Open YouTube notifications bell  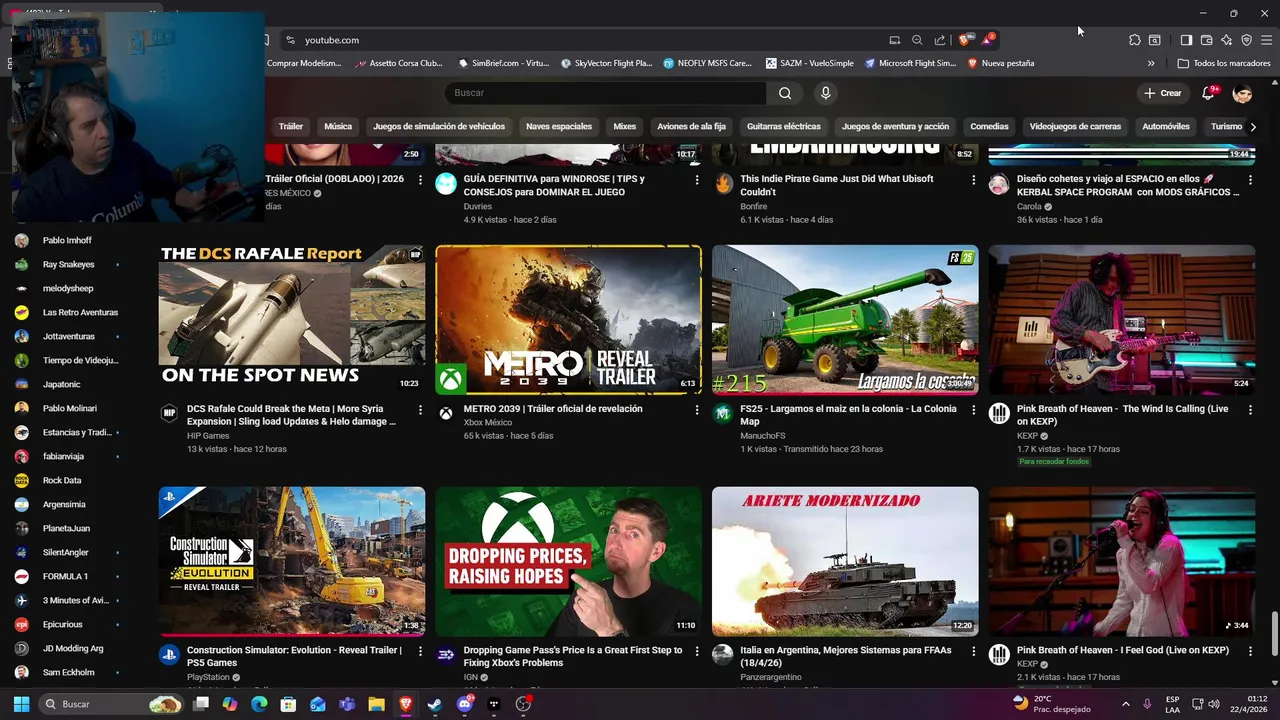click(x=1208, y=93)
